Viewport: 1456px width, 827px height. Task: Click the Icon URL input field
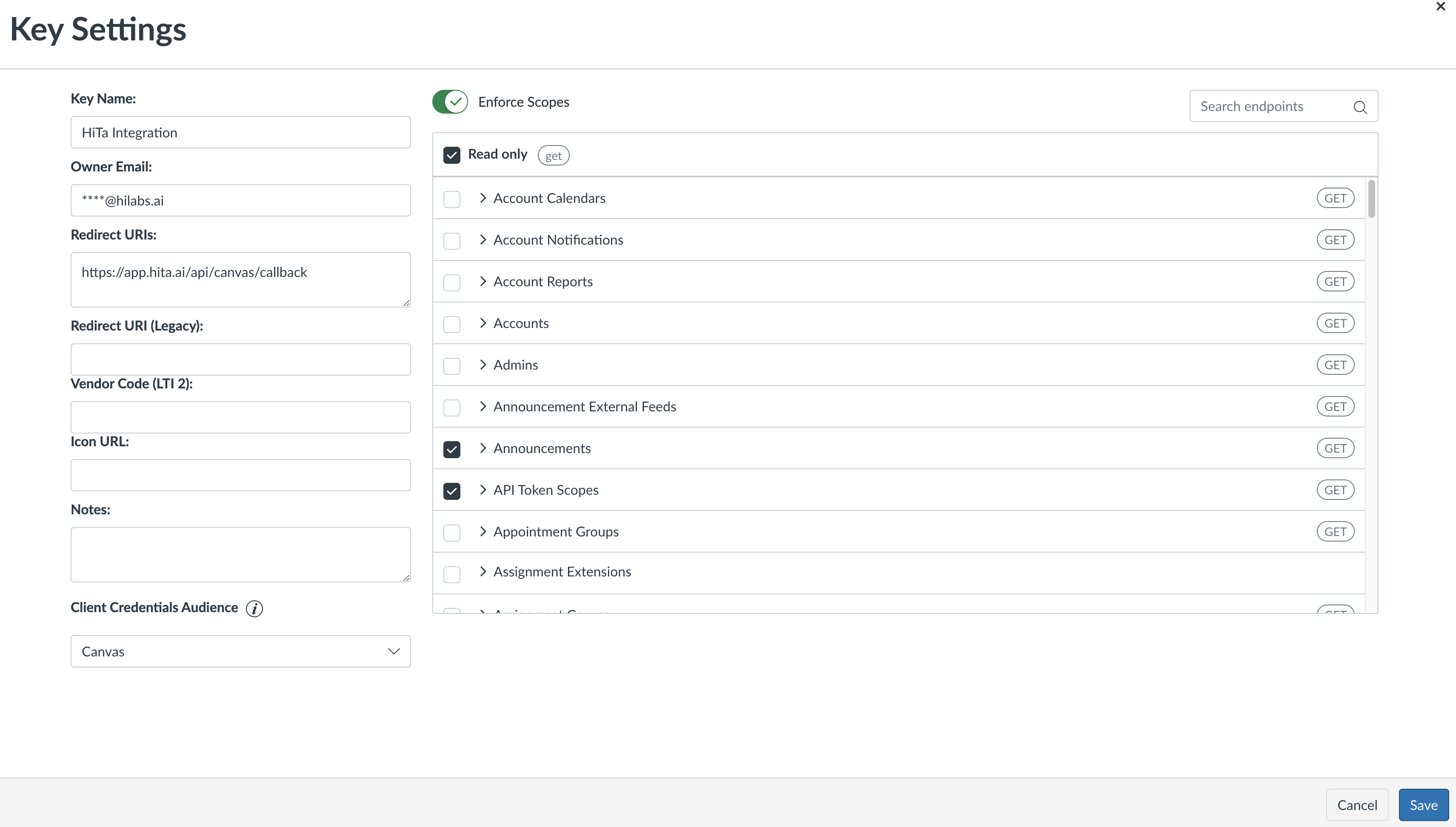tap(240, 475)
